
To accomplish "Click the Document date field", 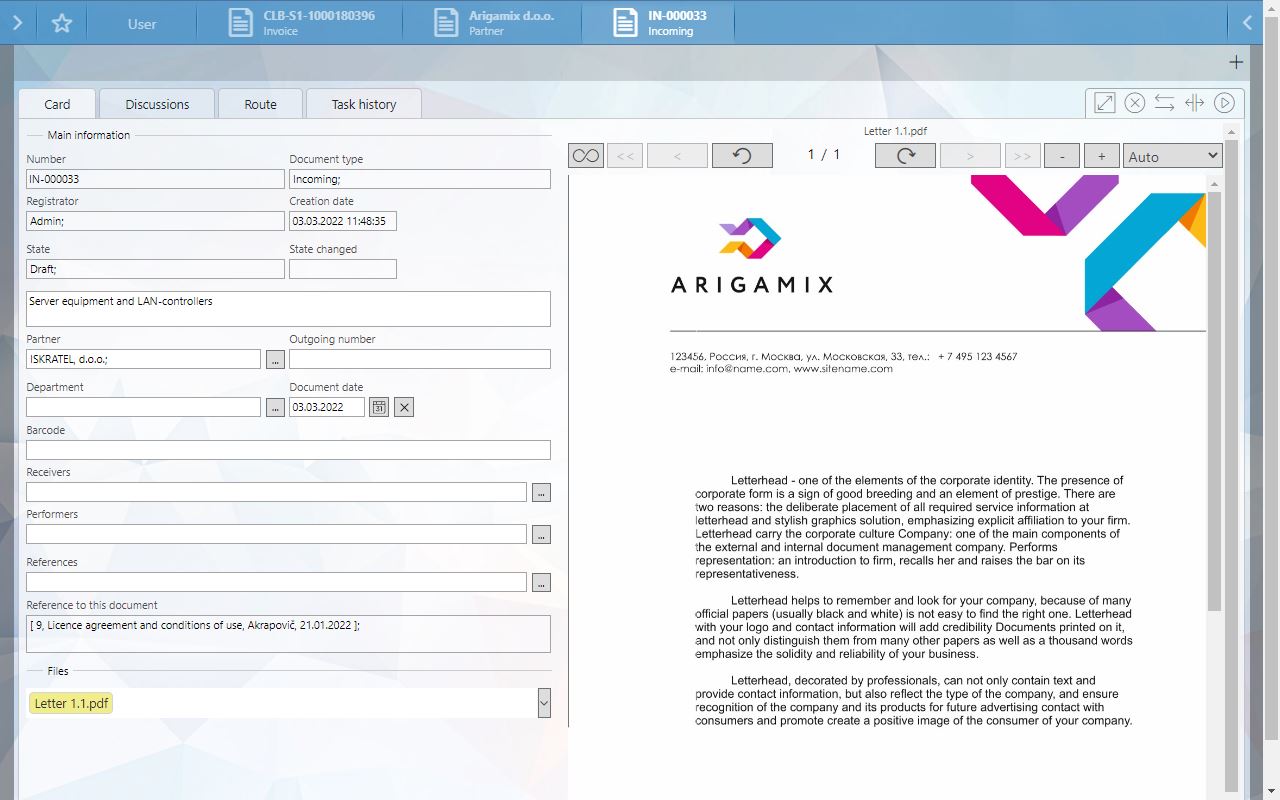I will [327, 407].
